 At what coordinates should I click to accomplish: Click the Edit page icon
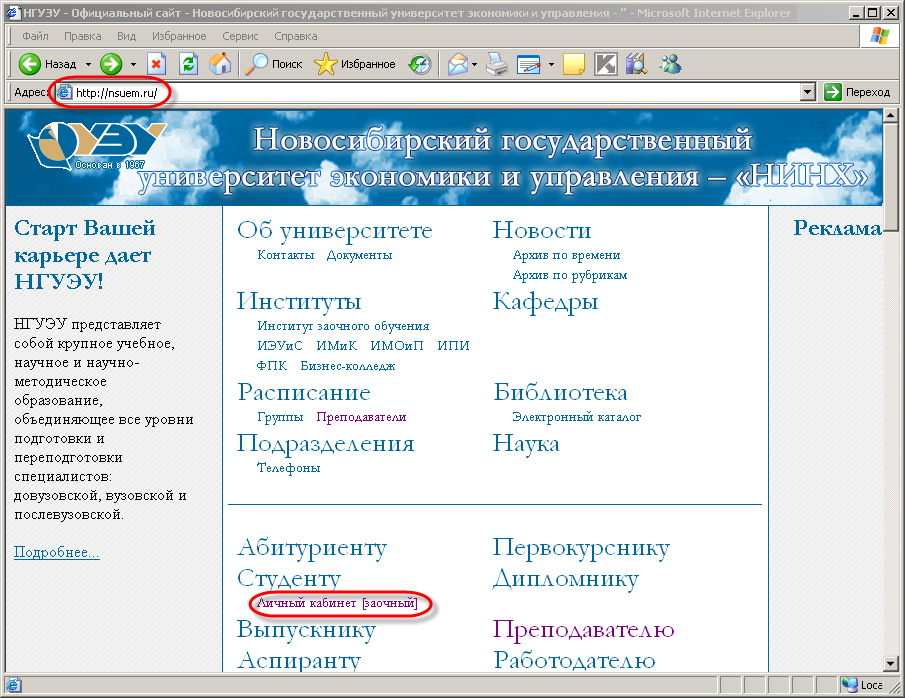[x=529, y=64]
